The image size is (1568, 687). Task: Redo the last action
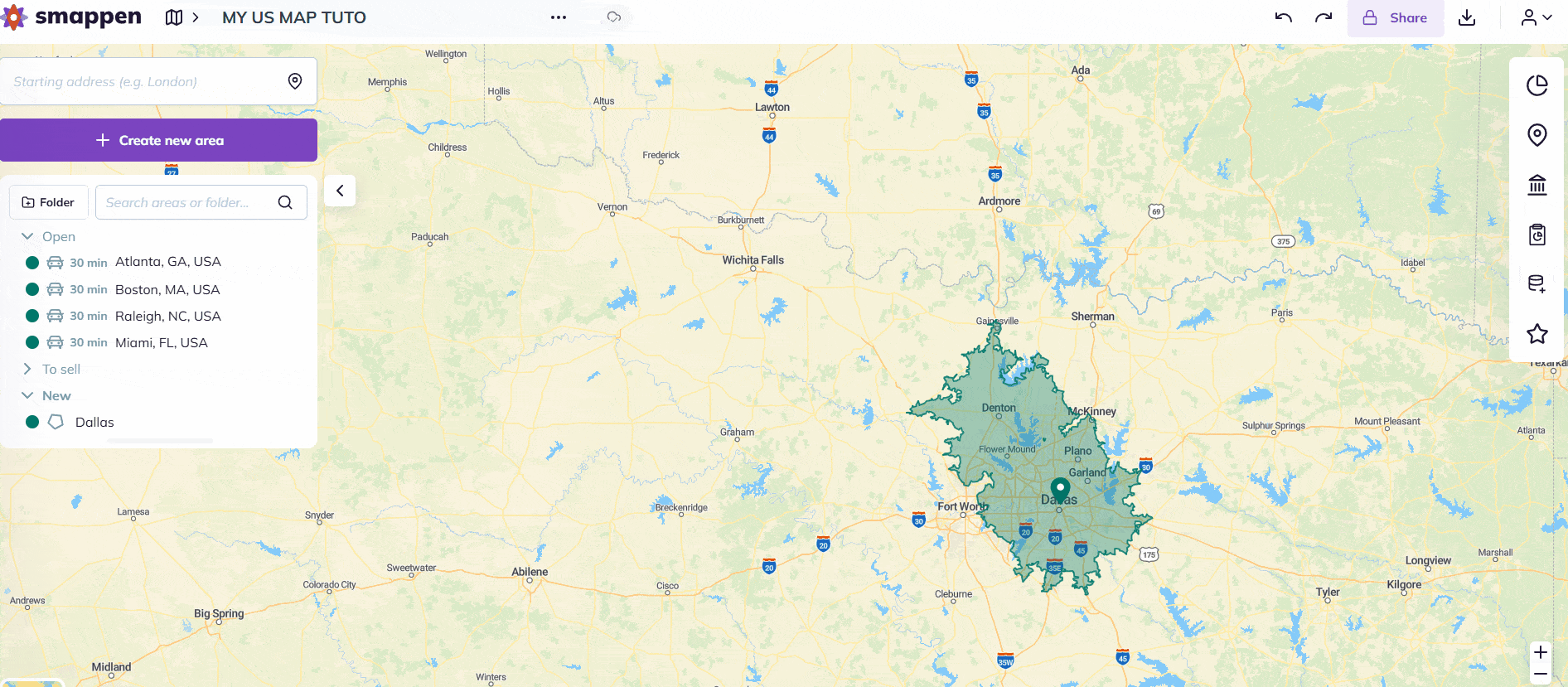(x=1324, y=17)
